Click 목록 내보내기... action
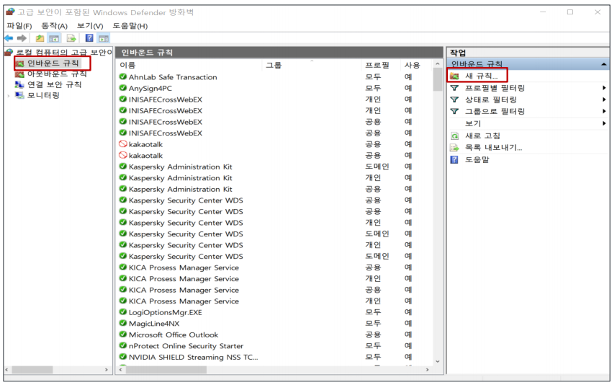The image size is (612, 385). [x=493, y=148]
